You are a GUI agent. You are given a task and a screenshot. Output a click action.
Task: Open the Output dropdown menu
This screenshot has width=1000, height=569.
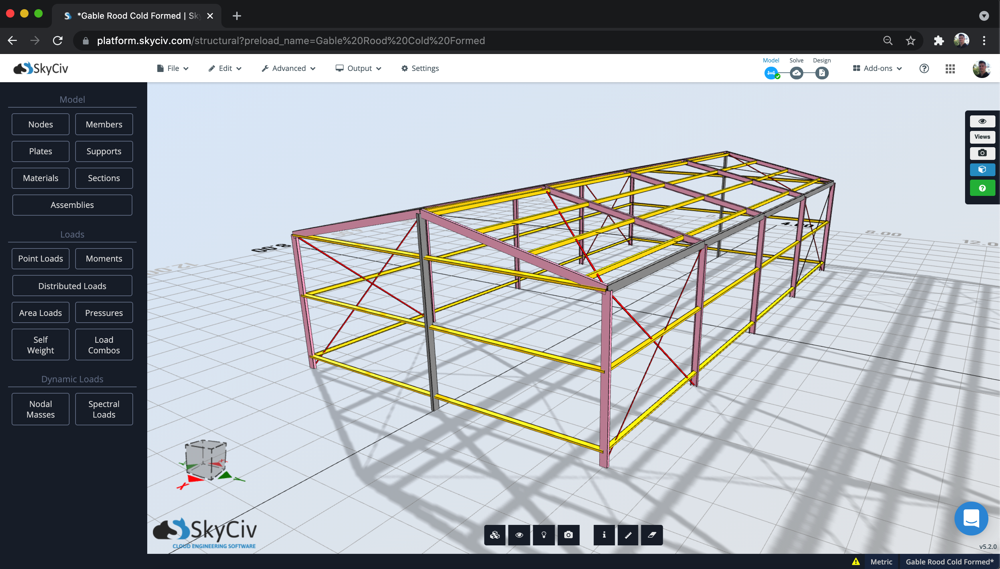click(358, 68)
